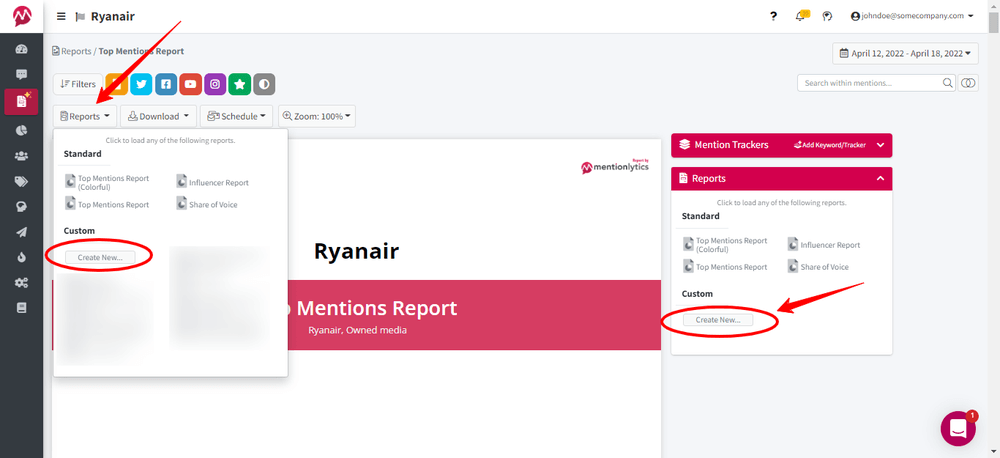Open the Download dropdown
This screenshot has height=458, width=1000.
pyautogui.click(x=158, y=116)
